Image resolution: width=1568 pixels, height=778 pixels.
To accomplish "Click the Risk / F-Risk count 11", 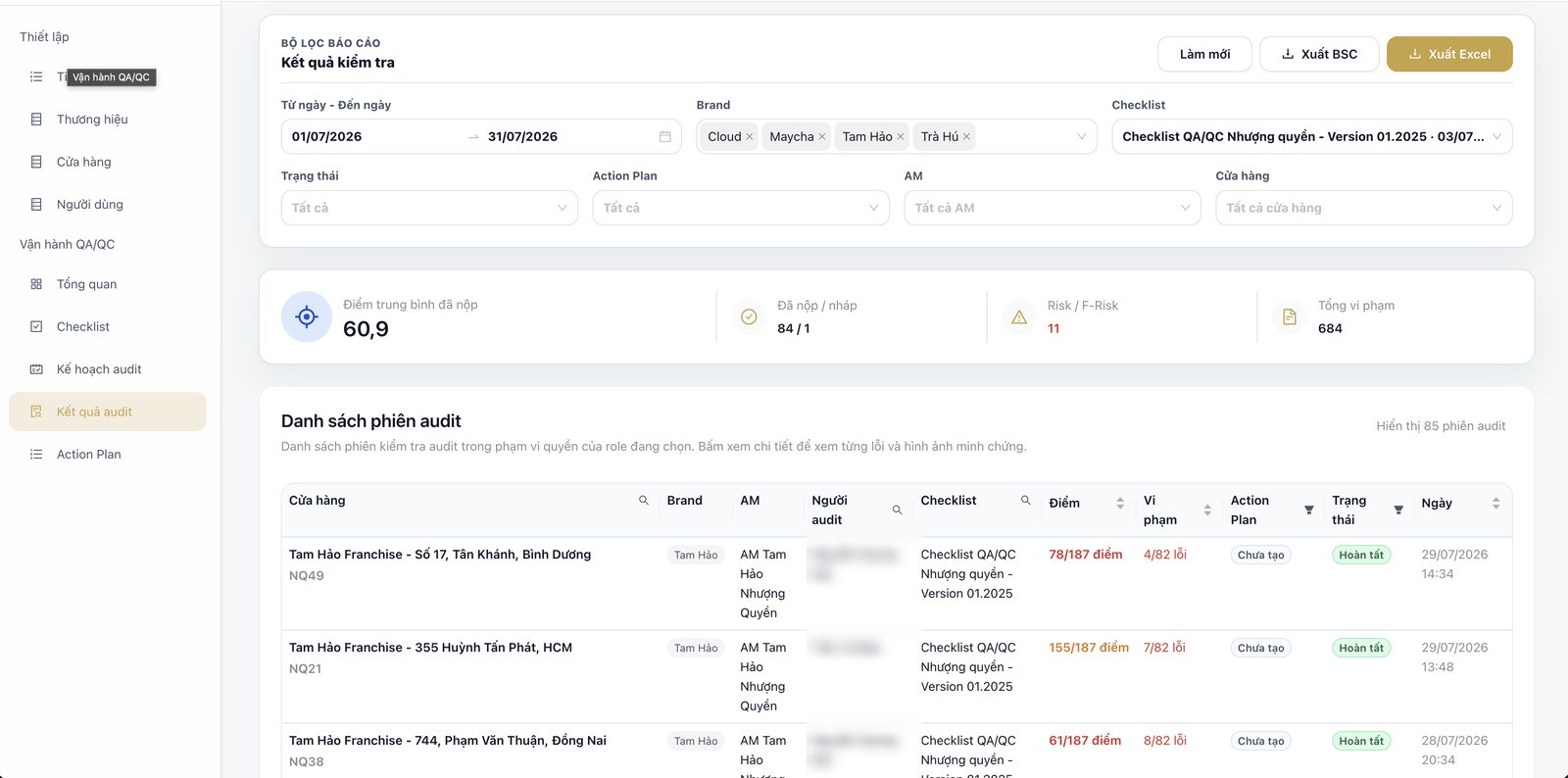I will (1053, 329).
